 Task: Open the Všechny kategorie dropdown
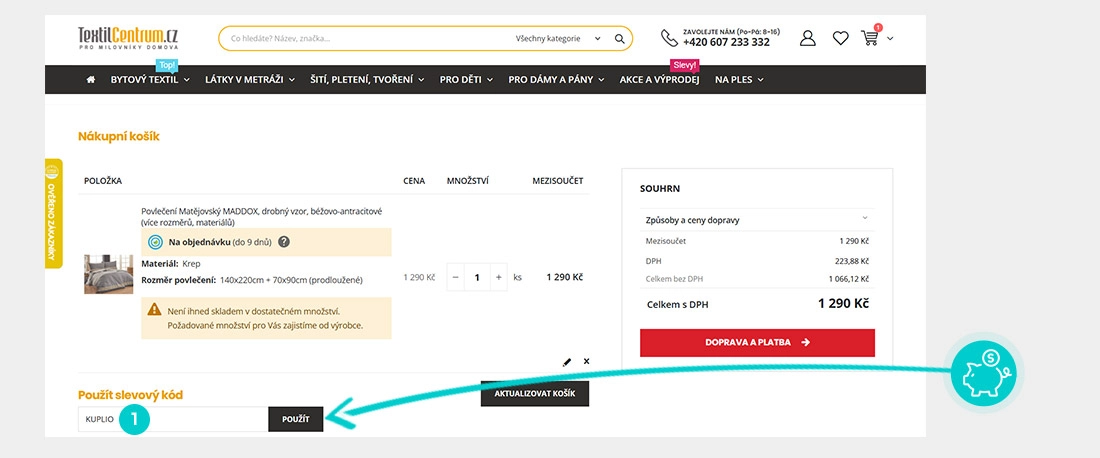(x=558, y=39)
